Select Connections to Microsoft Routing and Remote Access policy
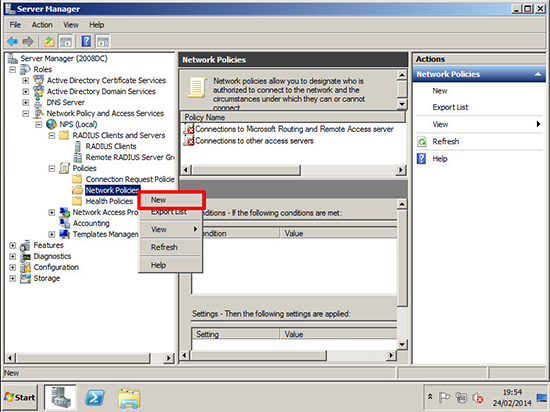550x412 pixels. click(294, 129)
